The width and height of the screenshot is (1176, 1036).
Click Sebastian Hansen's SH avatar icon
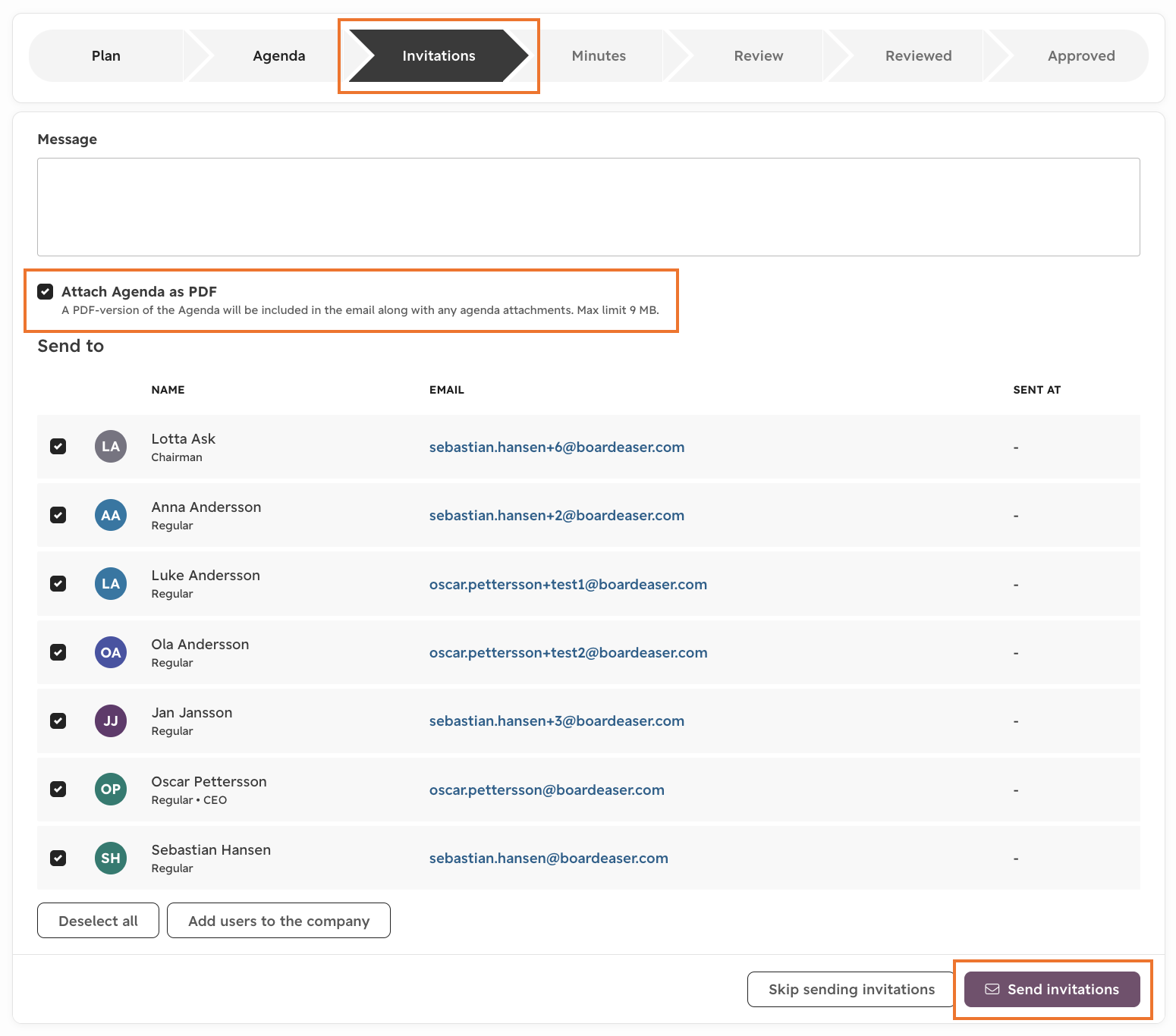(111, 858)
